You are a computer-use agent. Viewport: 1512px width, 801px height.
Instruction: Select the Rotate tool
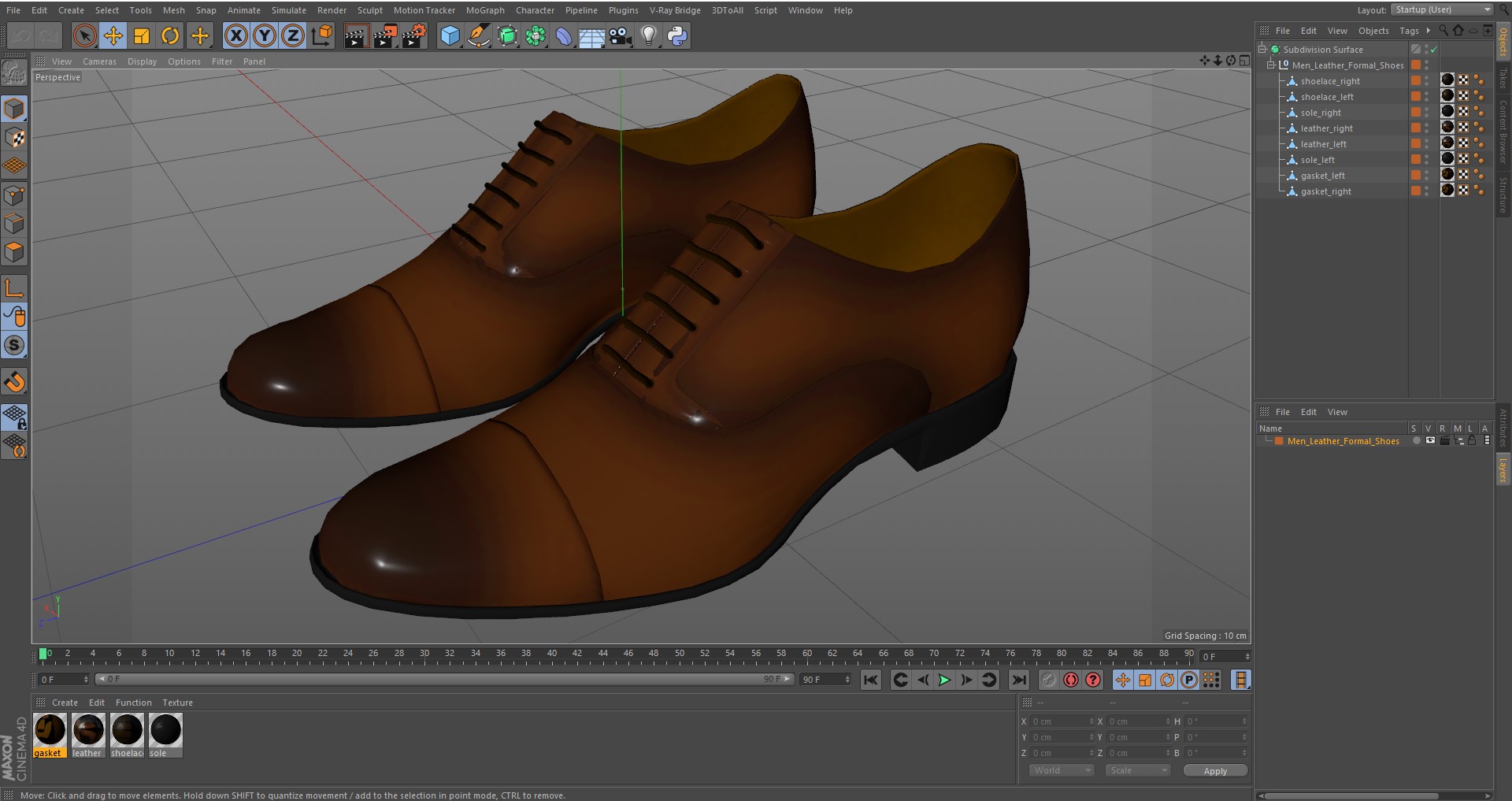(x=170, y=35)
